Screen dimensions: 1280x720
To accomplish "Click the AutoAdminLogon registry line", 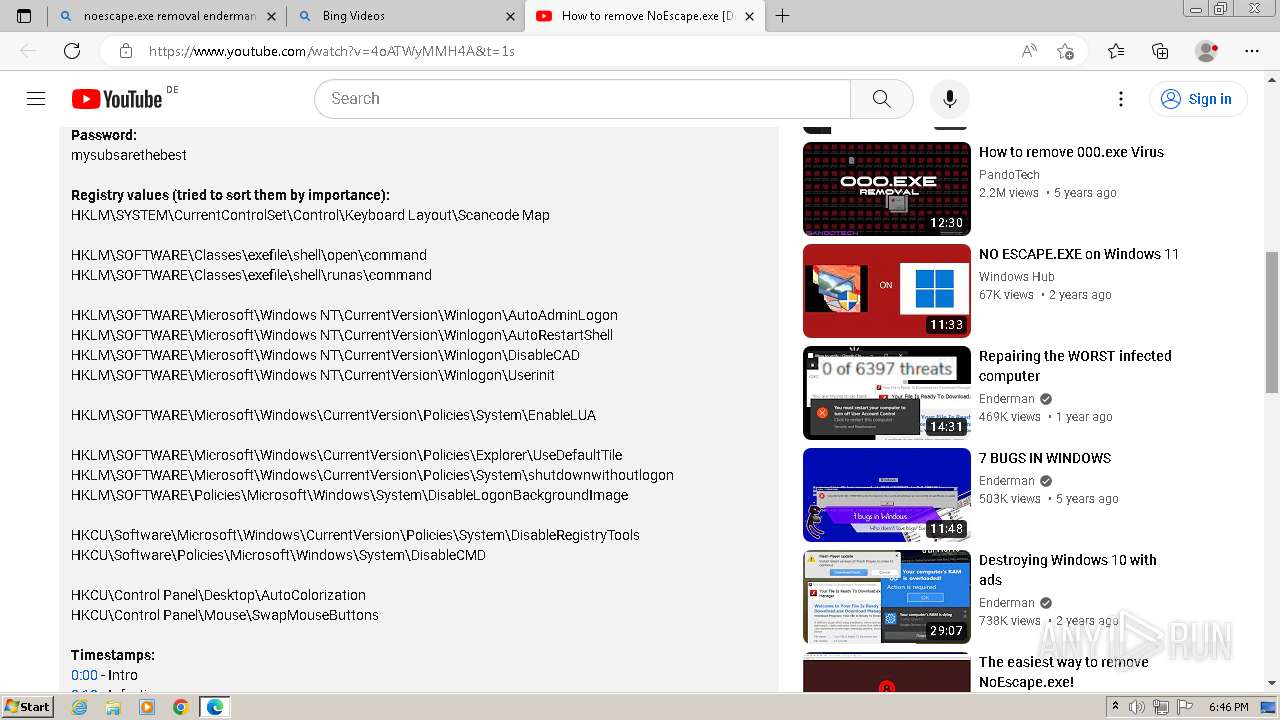I will pyautogui.click(x=344, y=315).
